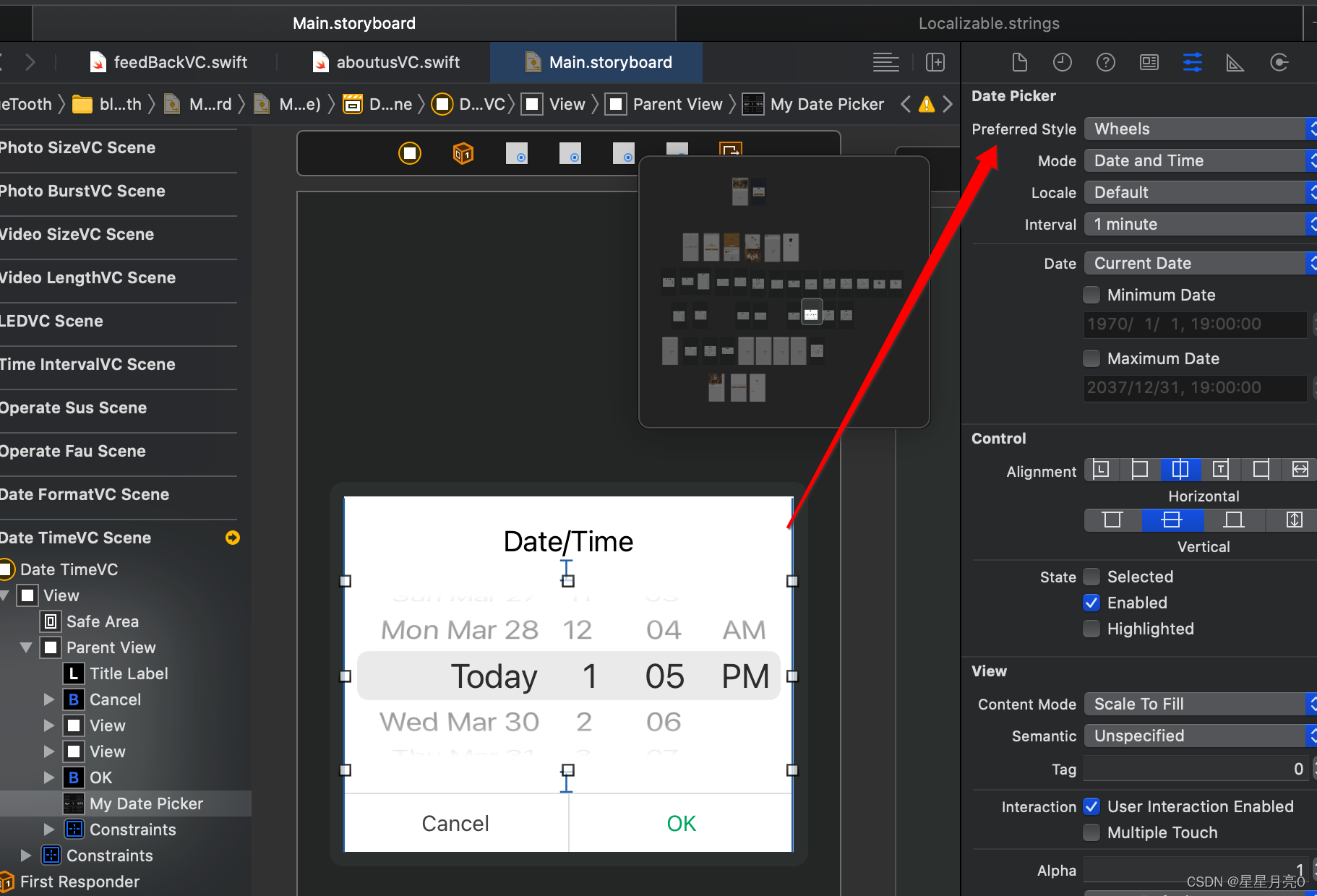Click the Minimum Date value field
This screenshot has height=896, width=1317.
[x=1196, y=324]
